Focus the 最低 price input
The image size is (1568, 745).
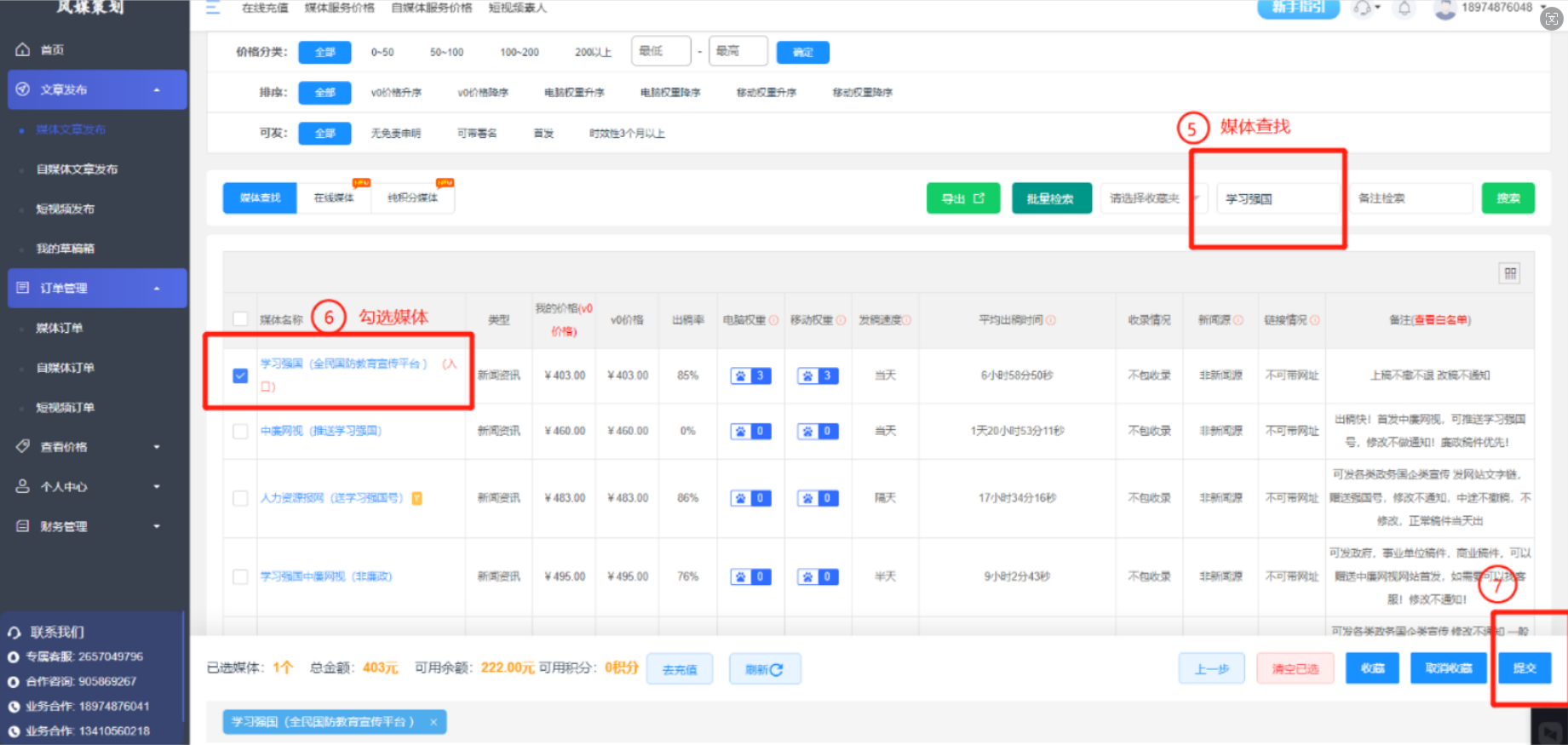click(x=660, y=51)
